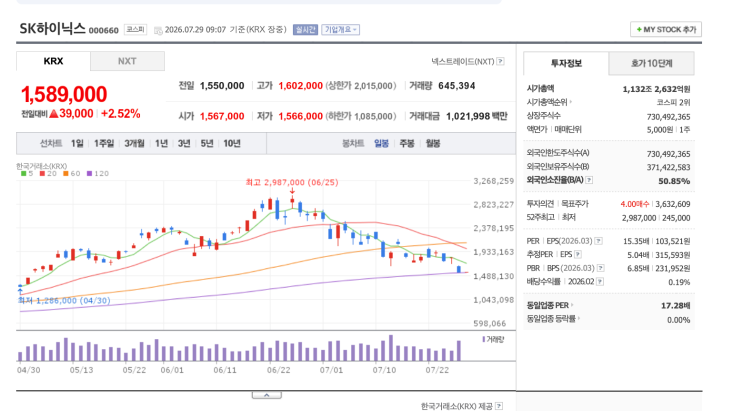Show the 5년 line chart
This screenshot has height=411, width=743.
click(207, 144)
